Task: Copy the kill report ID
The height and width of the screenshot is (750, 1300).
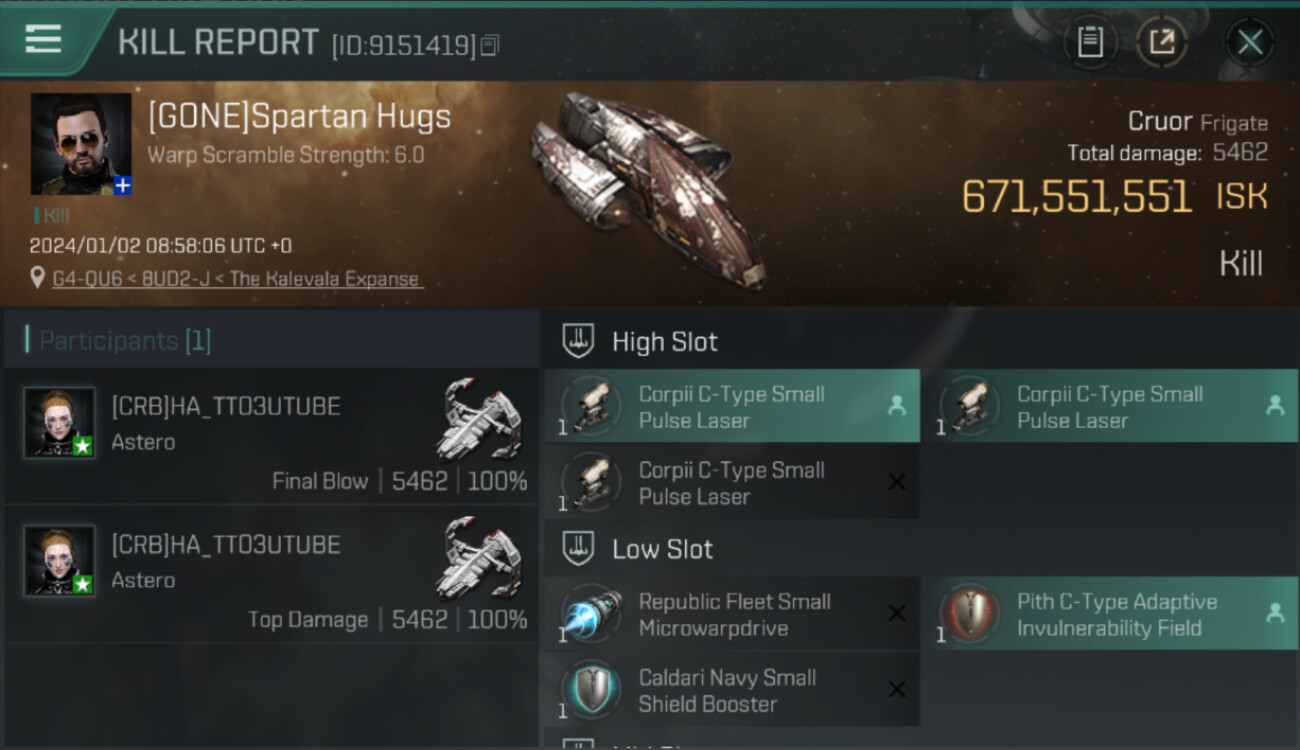Action: [490, 45]
